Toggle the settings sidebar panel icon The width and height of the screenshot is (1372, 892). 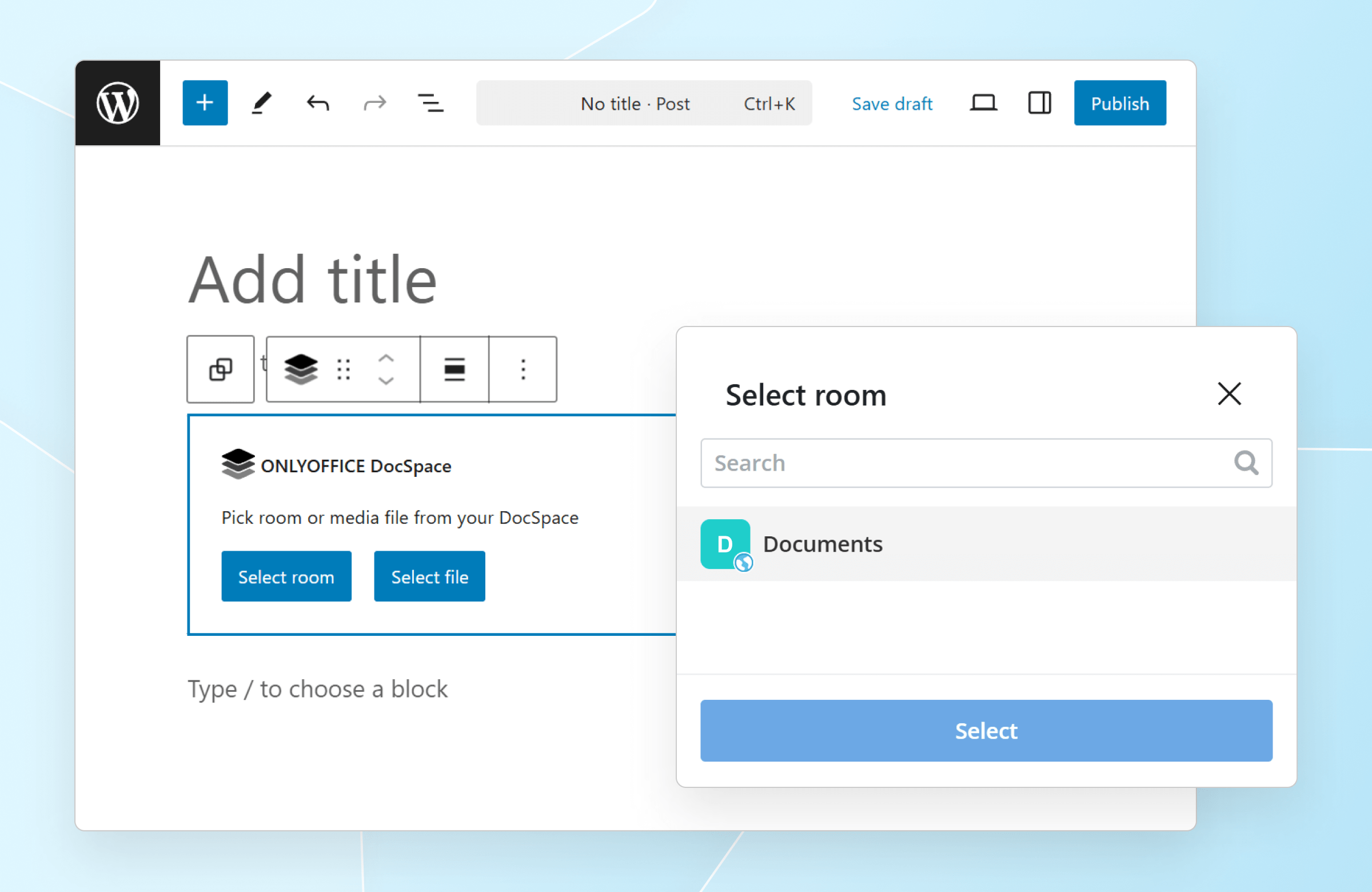(x=1039, y=103)
